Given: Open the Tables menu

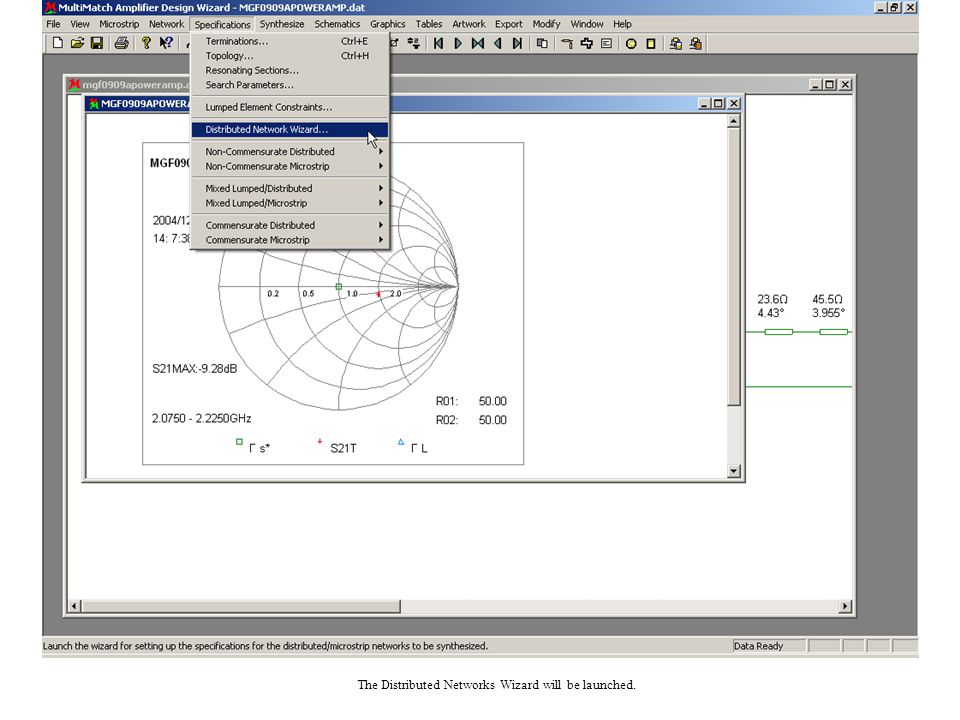Looking at the screenshot, I should tap(429, 24).
